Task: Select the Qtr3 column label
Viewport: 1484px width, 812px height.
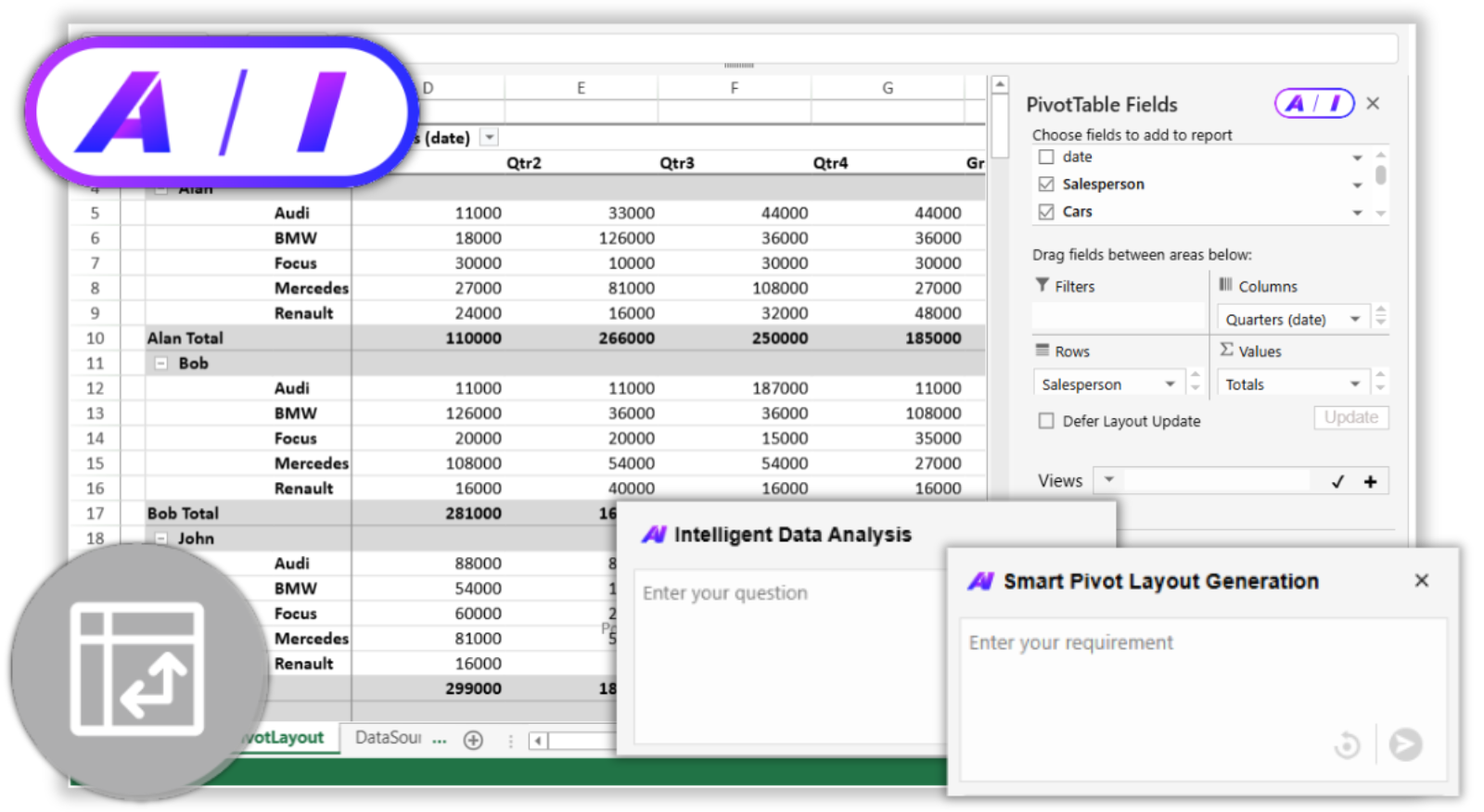Action: click(677, 163)
